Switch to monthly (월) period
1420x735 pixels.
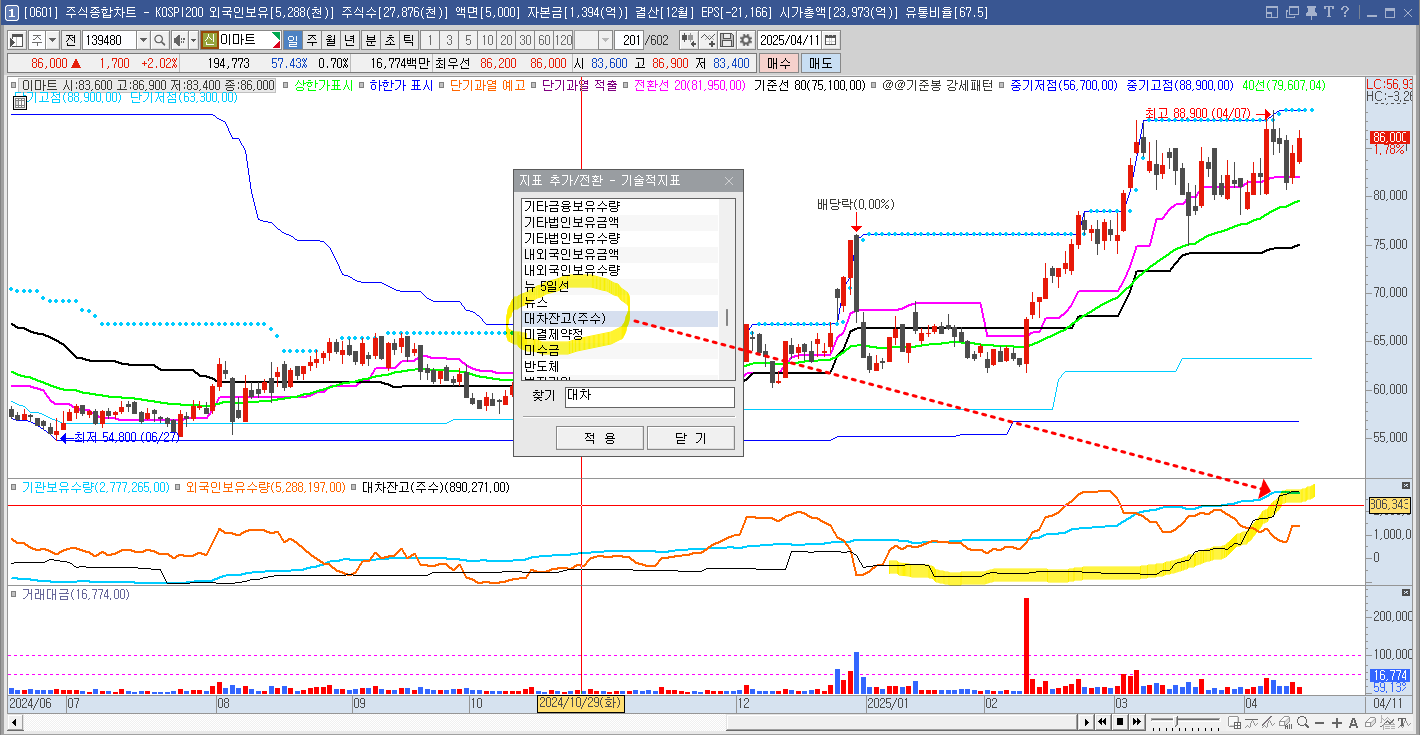331,40
